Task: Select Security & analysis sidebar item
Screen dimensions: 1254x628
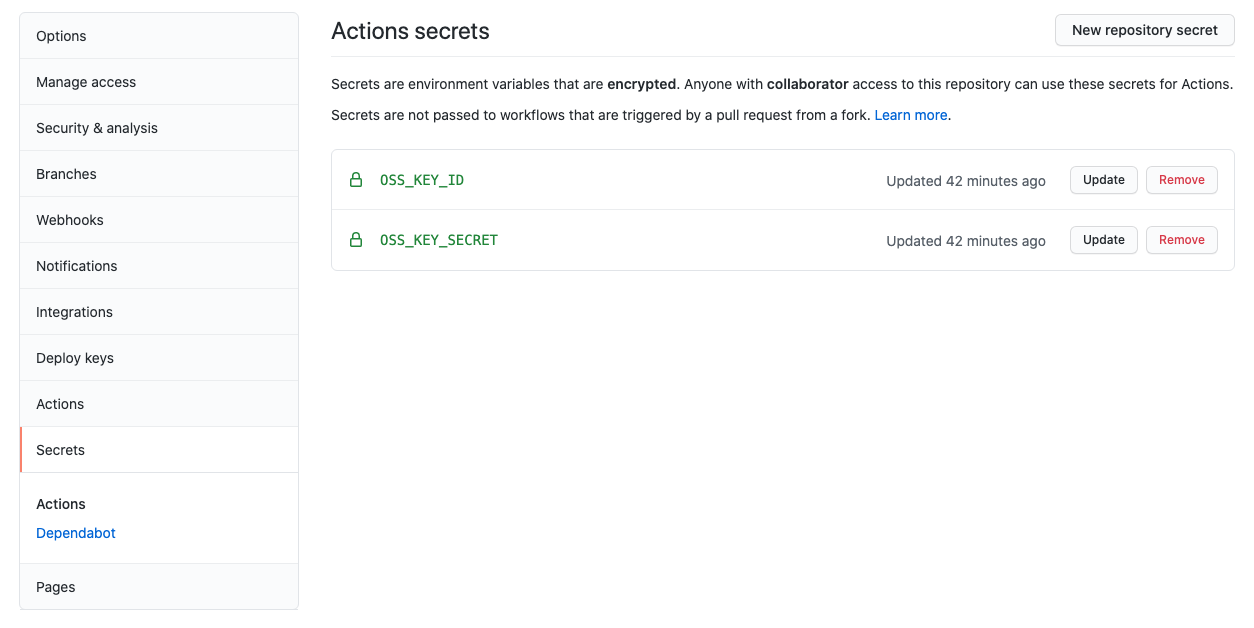Action: click(x=97, y=128)
